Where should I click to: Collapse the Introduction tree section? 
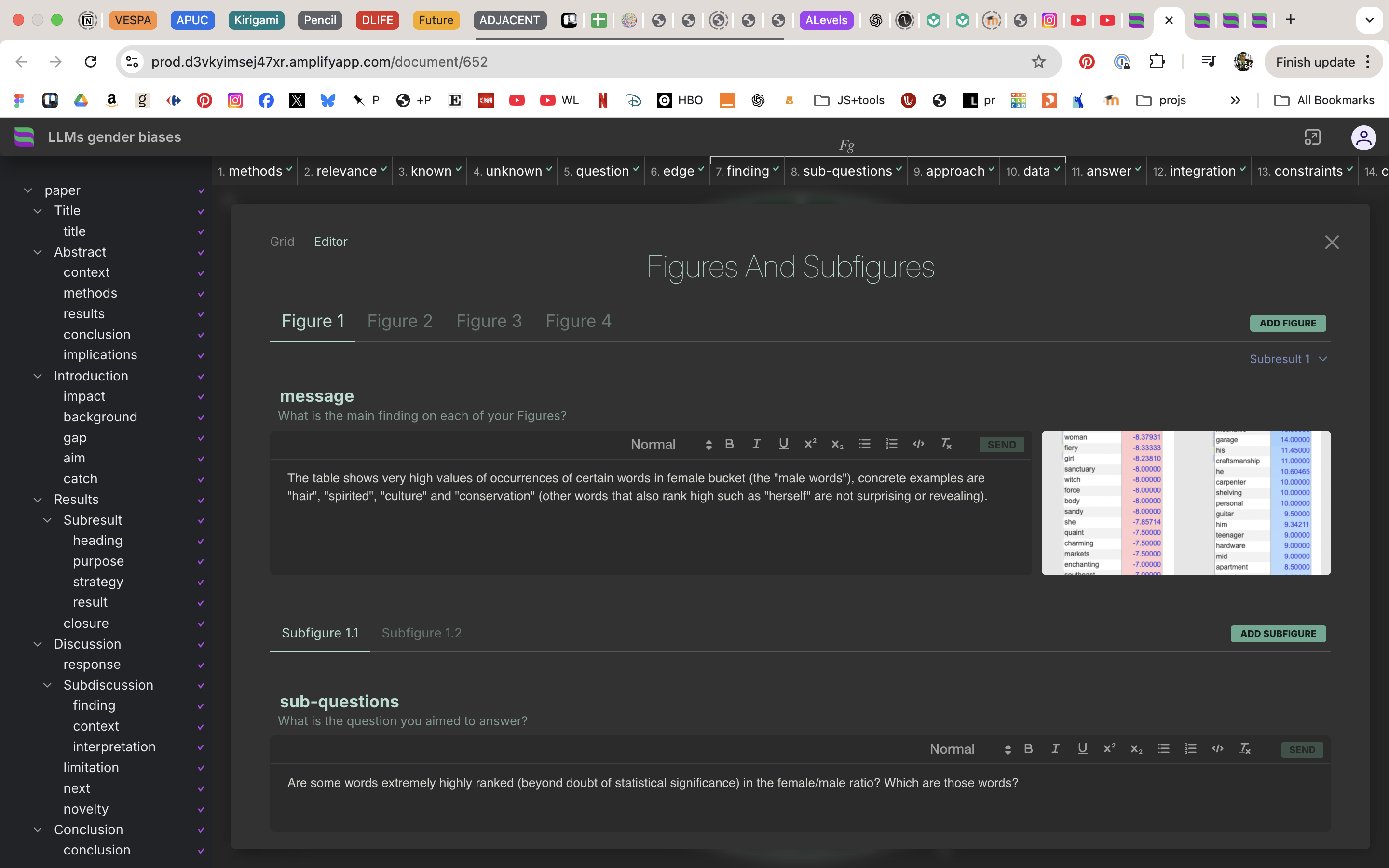38,376
